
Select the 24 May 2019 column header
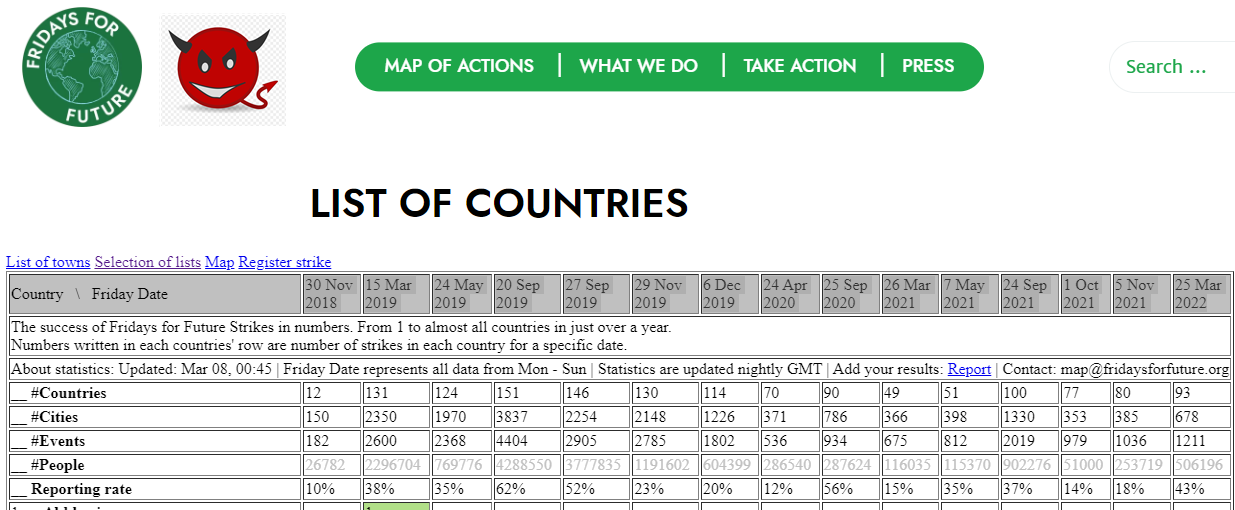[x=461, y=294]
